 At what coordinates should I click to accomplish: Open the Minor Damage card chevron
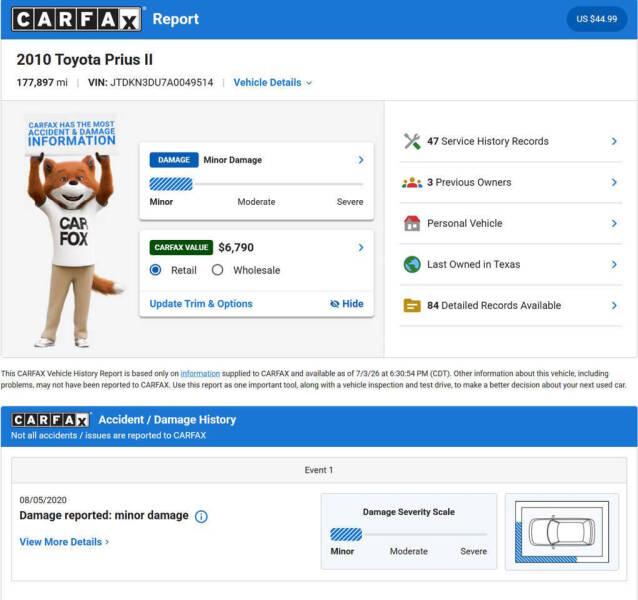[361, 160]
